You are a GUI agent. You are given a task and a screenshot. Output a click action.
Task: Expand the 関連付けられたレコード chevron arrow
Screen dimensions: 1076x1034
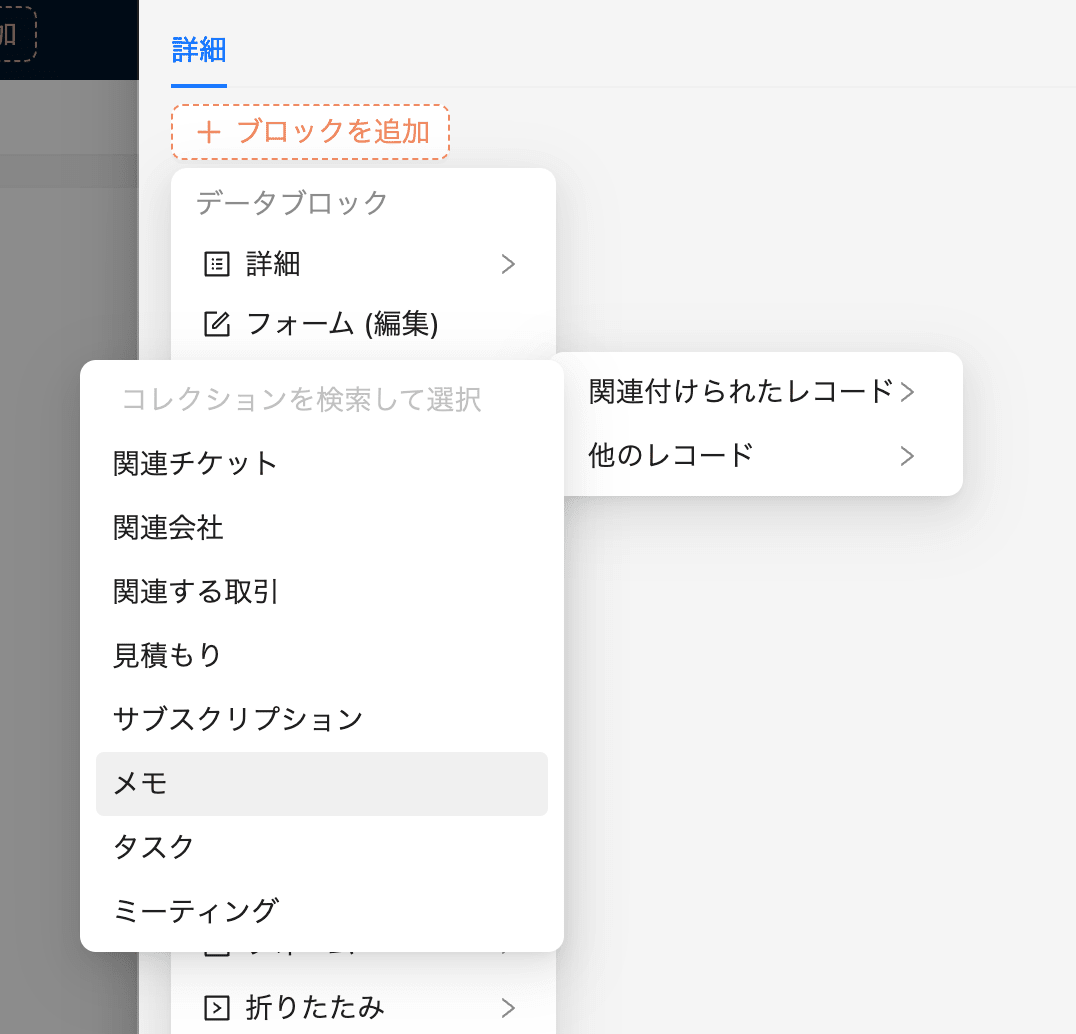tap(907, 392)
